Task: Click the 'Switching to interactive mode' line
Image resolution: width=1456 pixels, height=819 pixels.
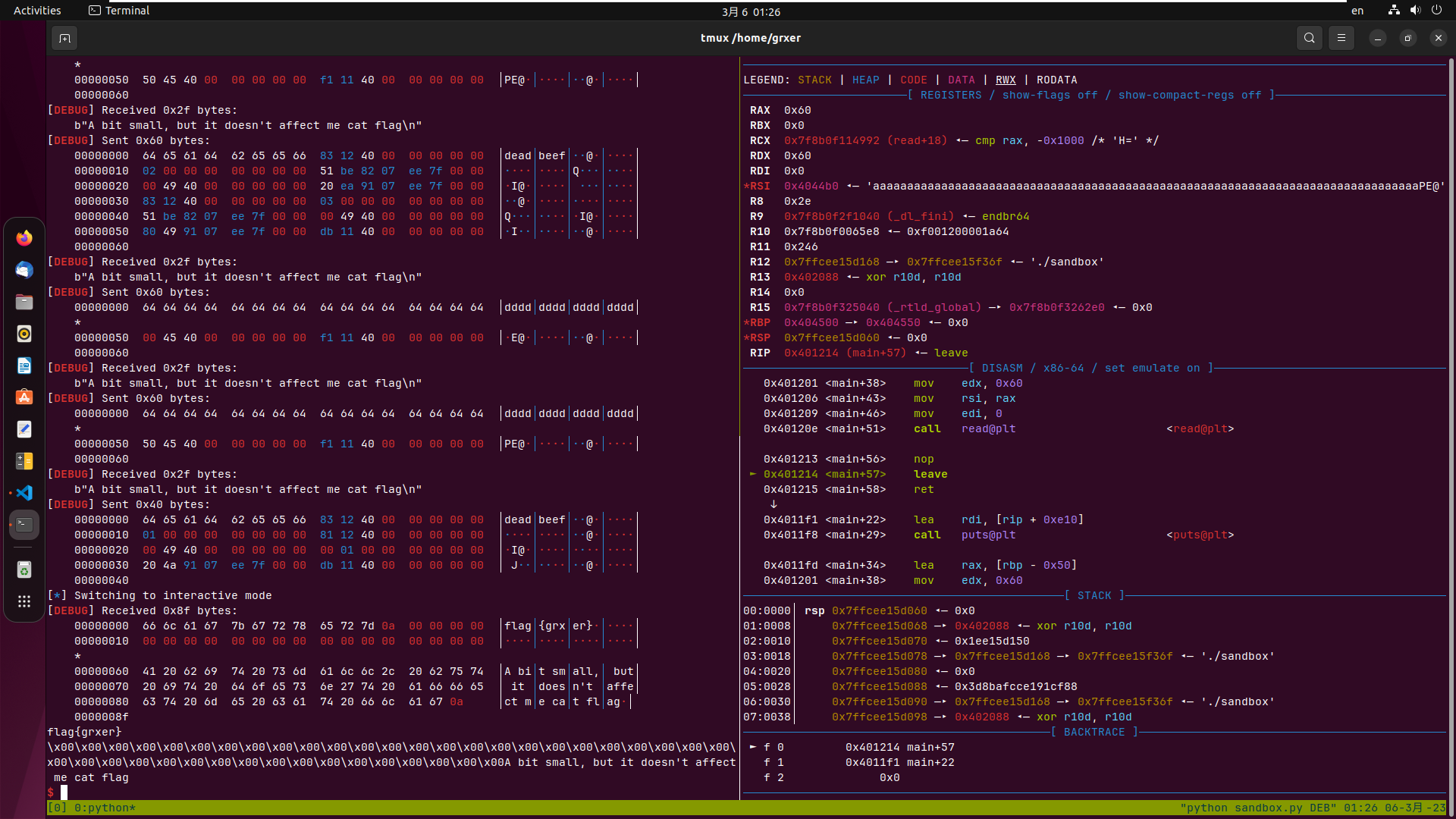Action: pyautogui.click(x=159, y=595)
